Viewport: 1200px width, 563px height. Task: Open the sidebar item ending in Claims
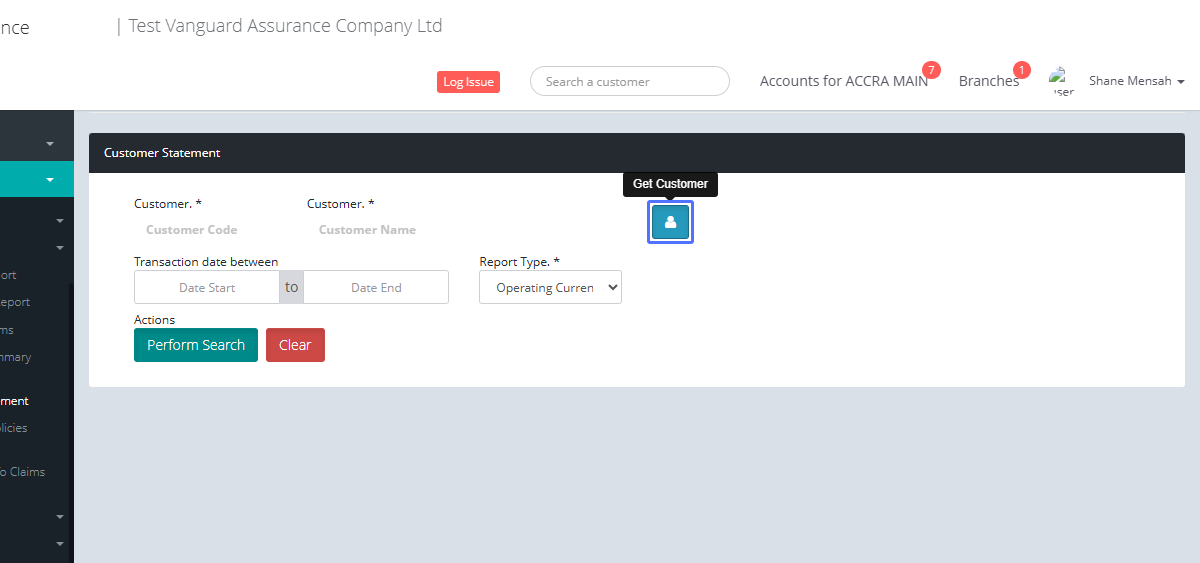(x=24, y=472)
